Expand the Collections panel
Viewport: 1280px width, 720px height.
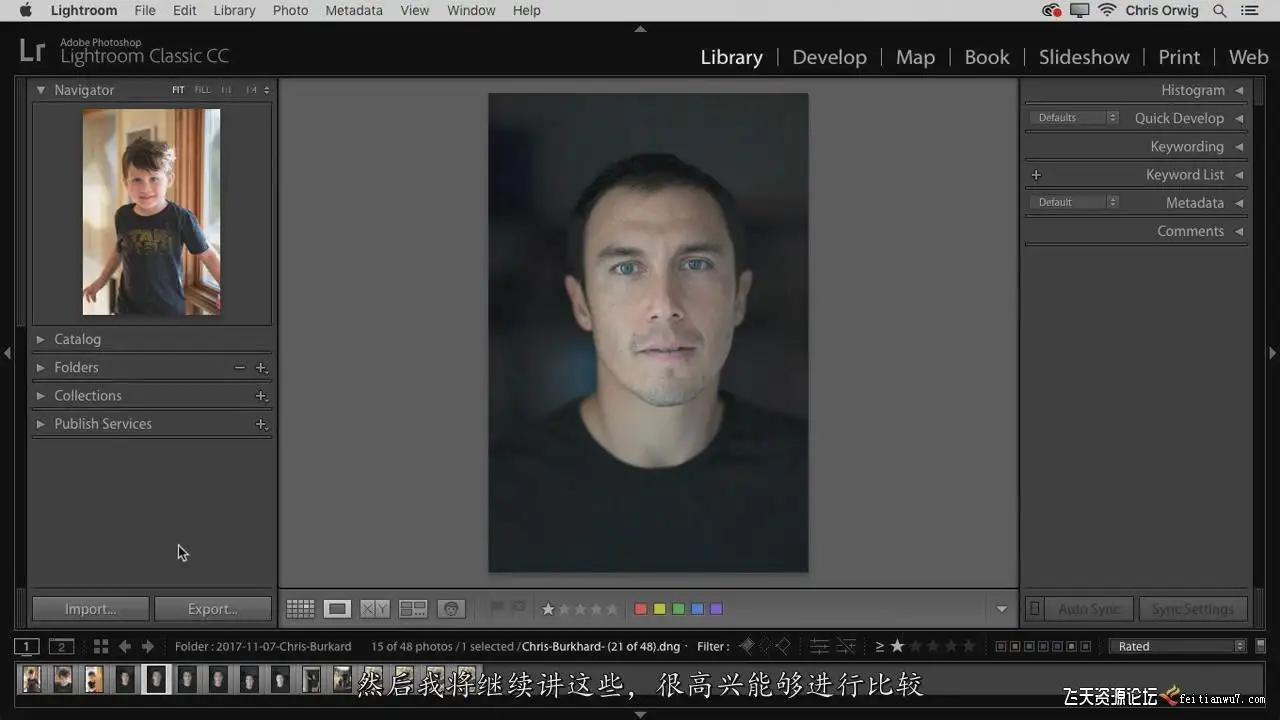point(41,396)
